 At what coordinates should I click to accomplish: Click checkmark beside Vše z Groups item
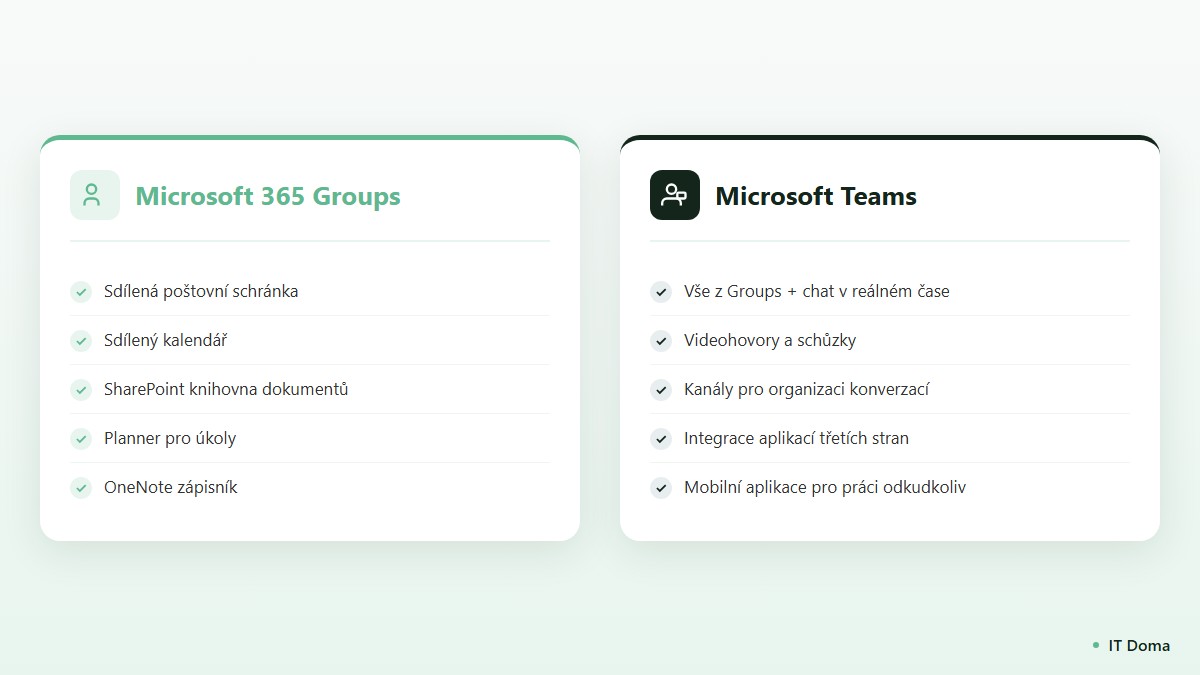point(661,292)
